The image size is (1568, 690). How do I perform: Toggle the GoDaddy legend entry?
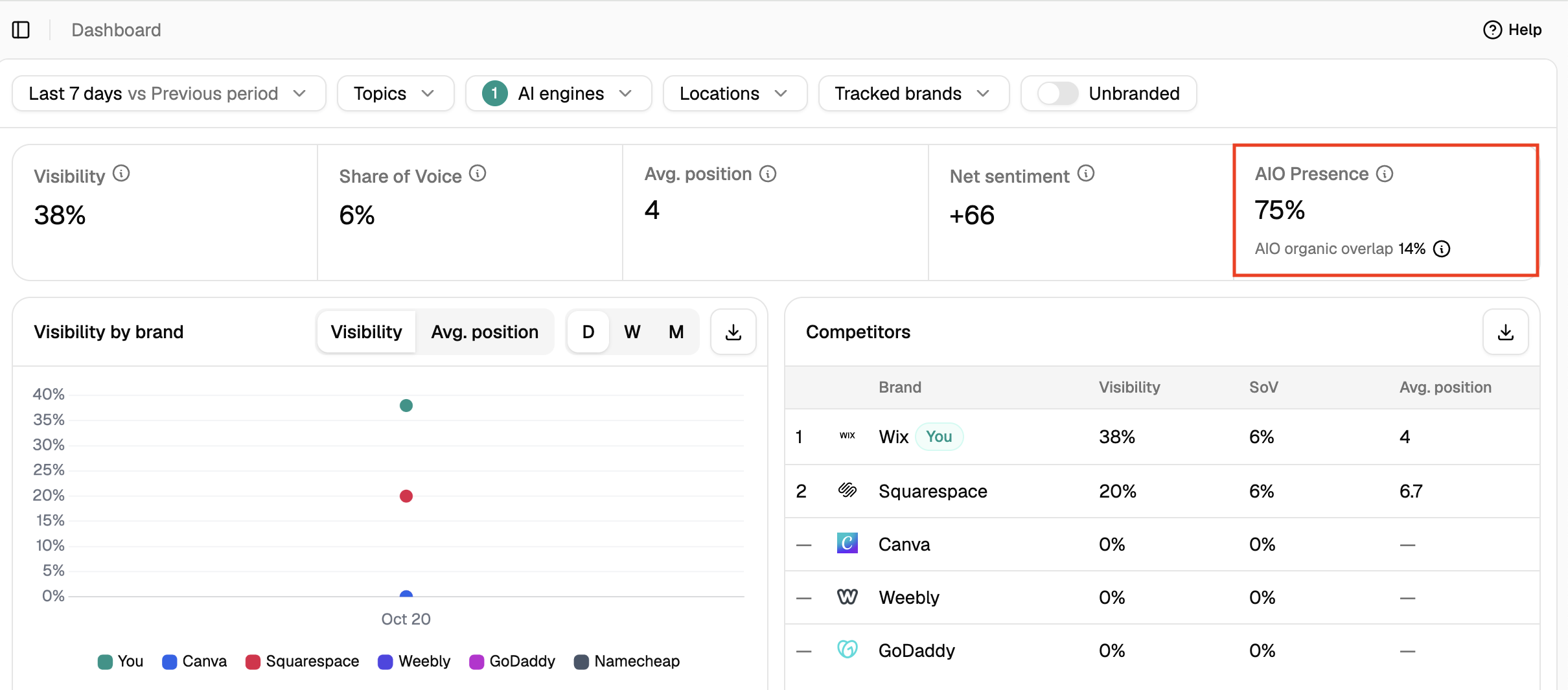click(513, 661)
